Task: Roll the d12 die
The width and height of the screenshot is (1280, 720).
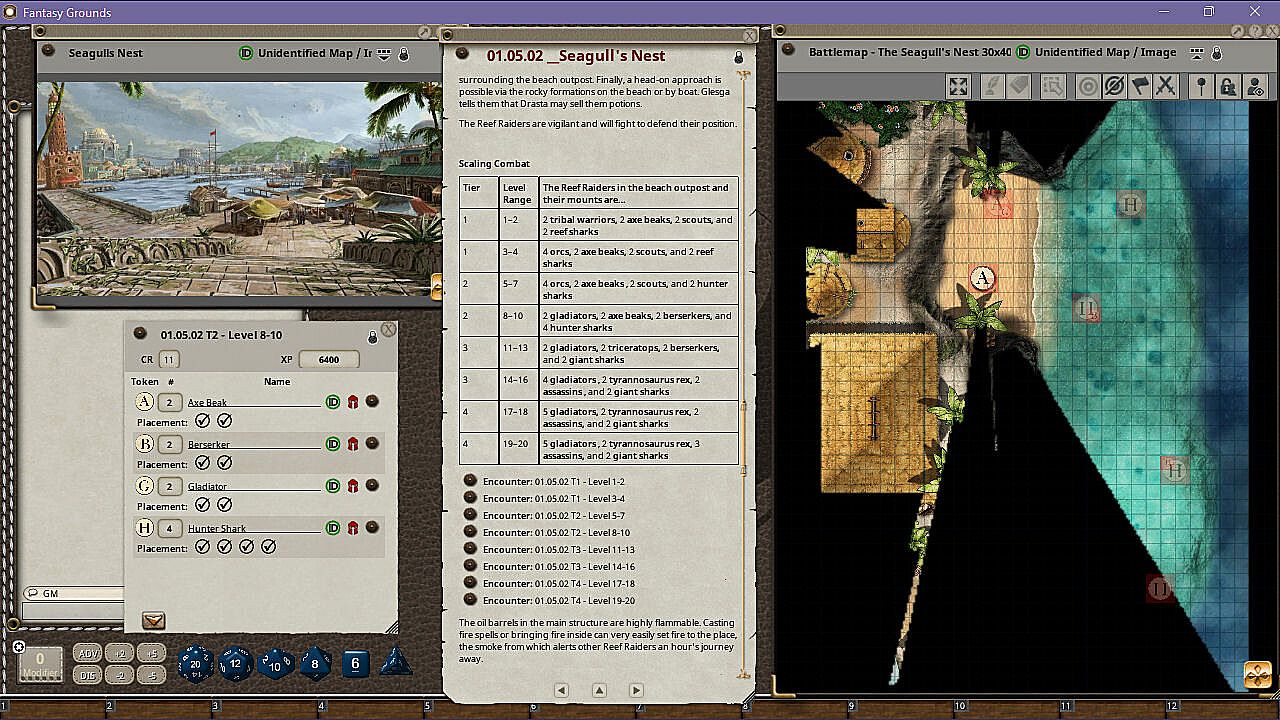Action: pyautogui.click(x=235, y=663)
